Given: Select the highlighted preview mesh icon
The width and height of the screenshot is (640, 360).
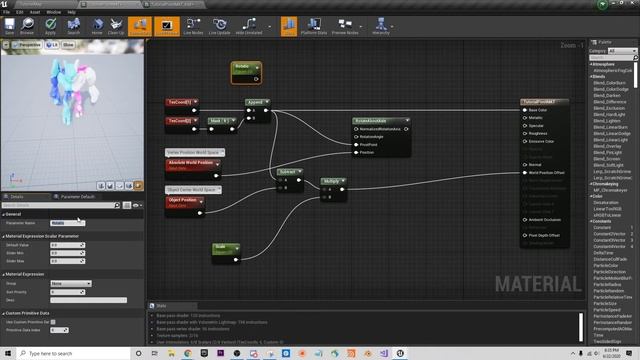Looking at the screenshot, I should tap(138, 186).
